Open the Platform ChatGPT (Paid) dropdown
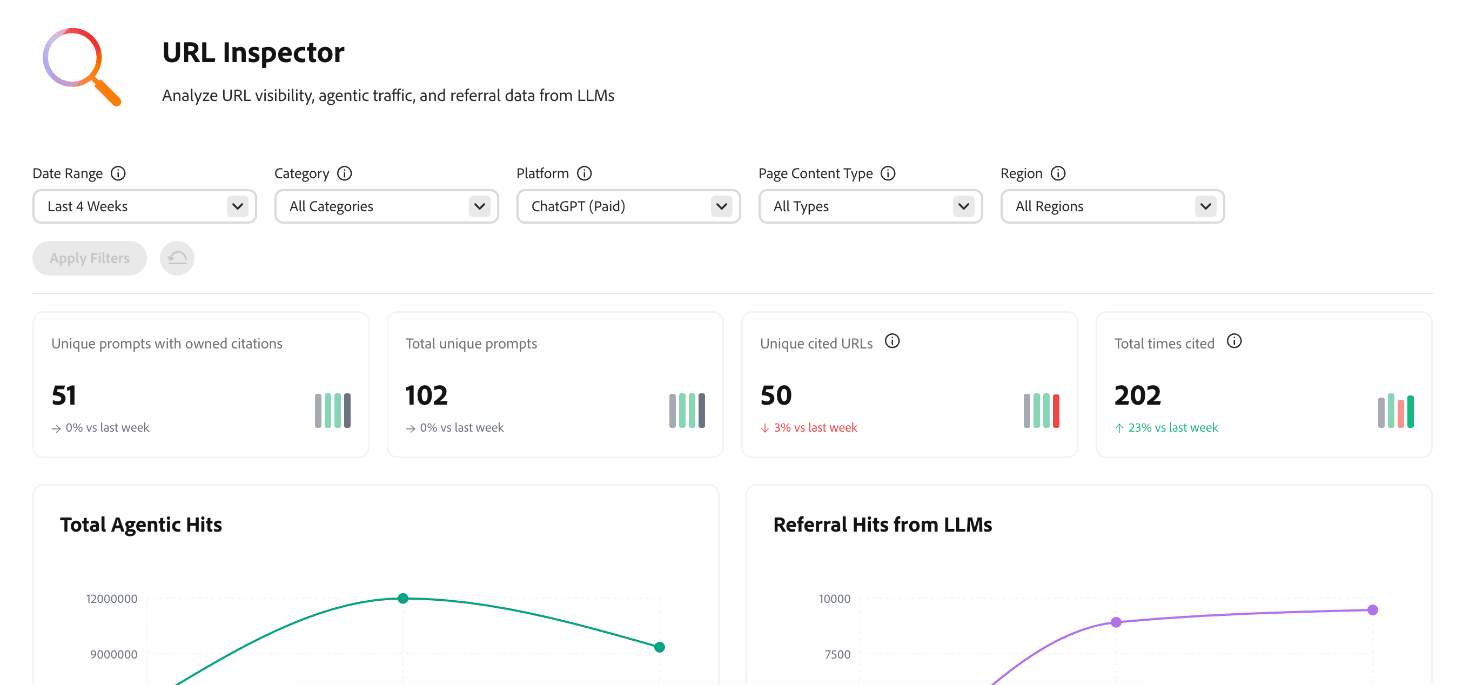The height and width of the screenshot is (685, 1459). click(628, 206)
